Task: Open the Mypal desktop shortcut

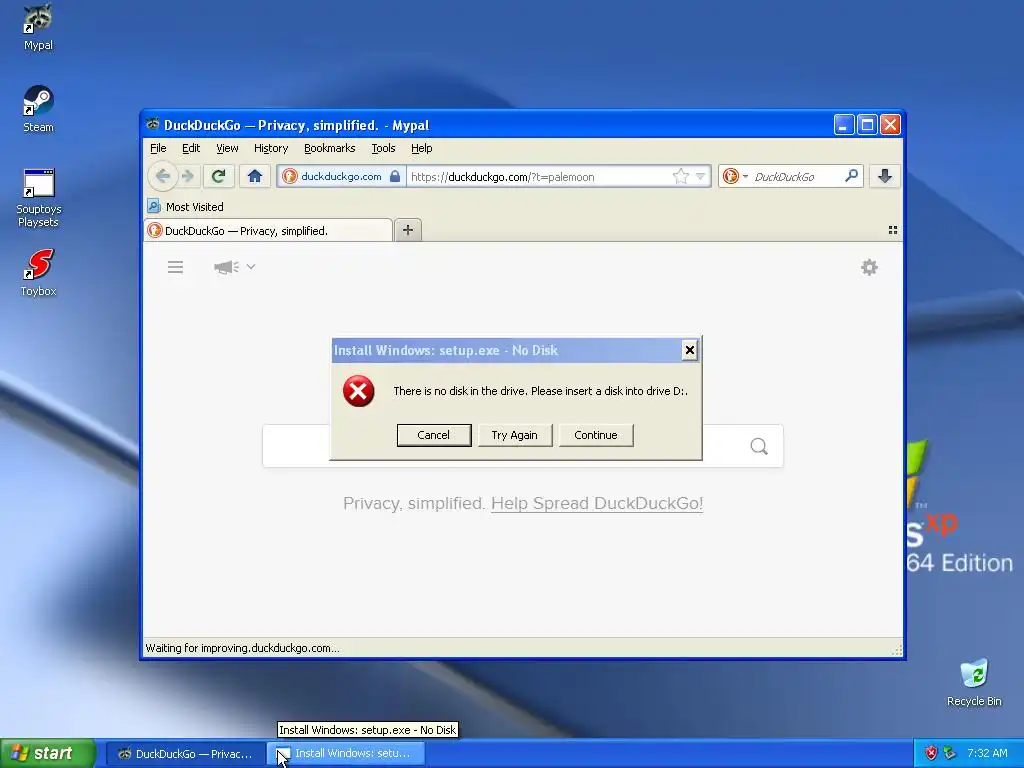Action: [x=38, y=26]
